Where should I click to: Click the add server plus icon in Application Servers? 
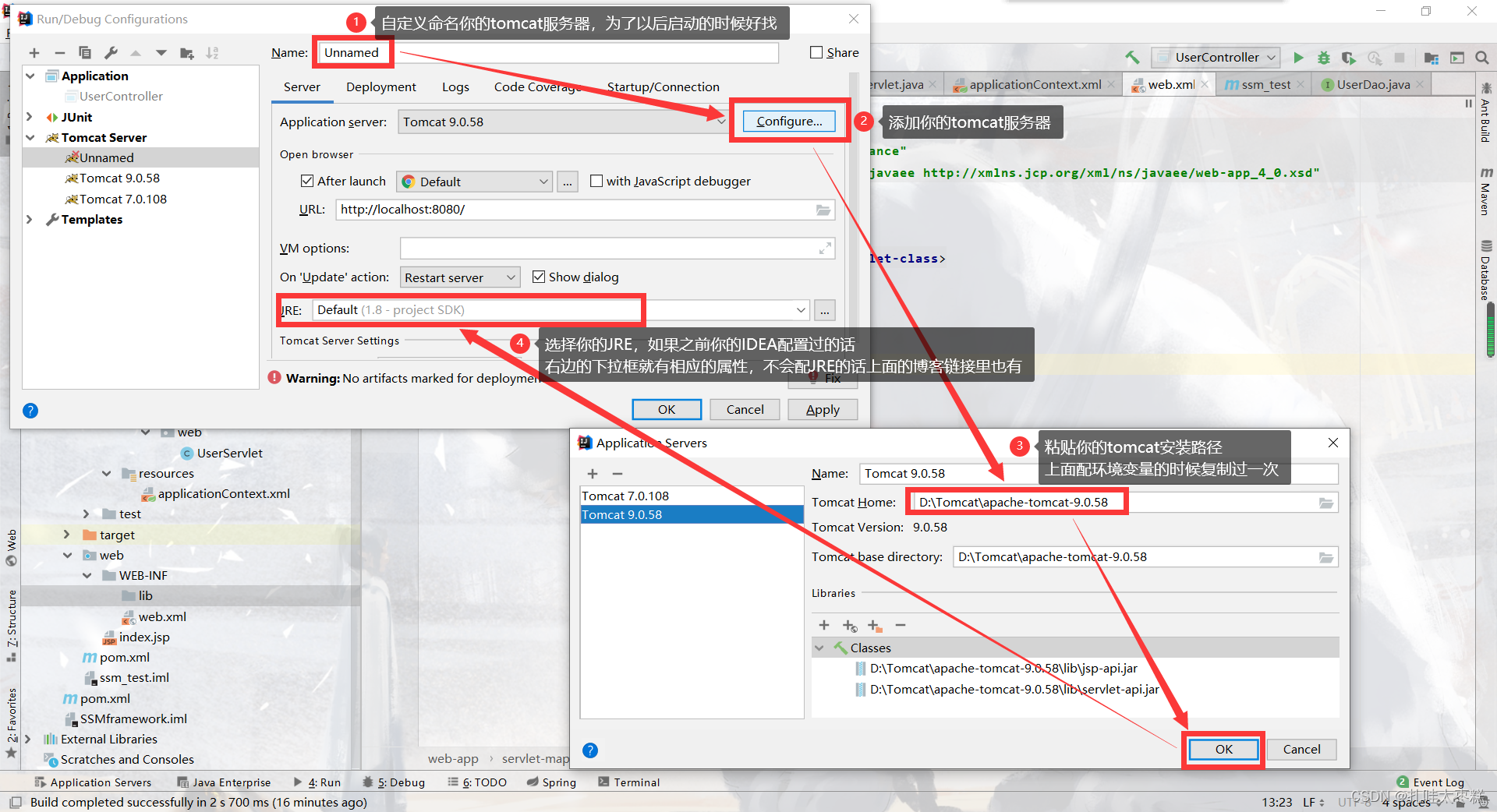[593, 474]
